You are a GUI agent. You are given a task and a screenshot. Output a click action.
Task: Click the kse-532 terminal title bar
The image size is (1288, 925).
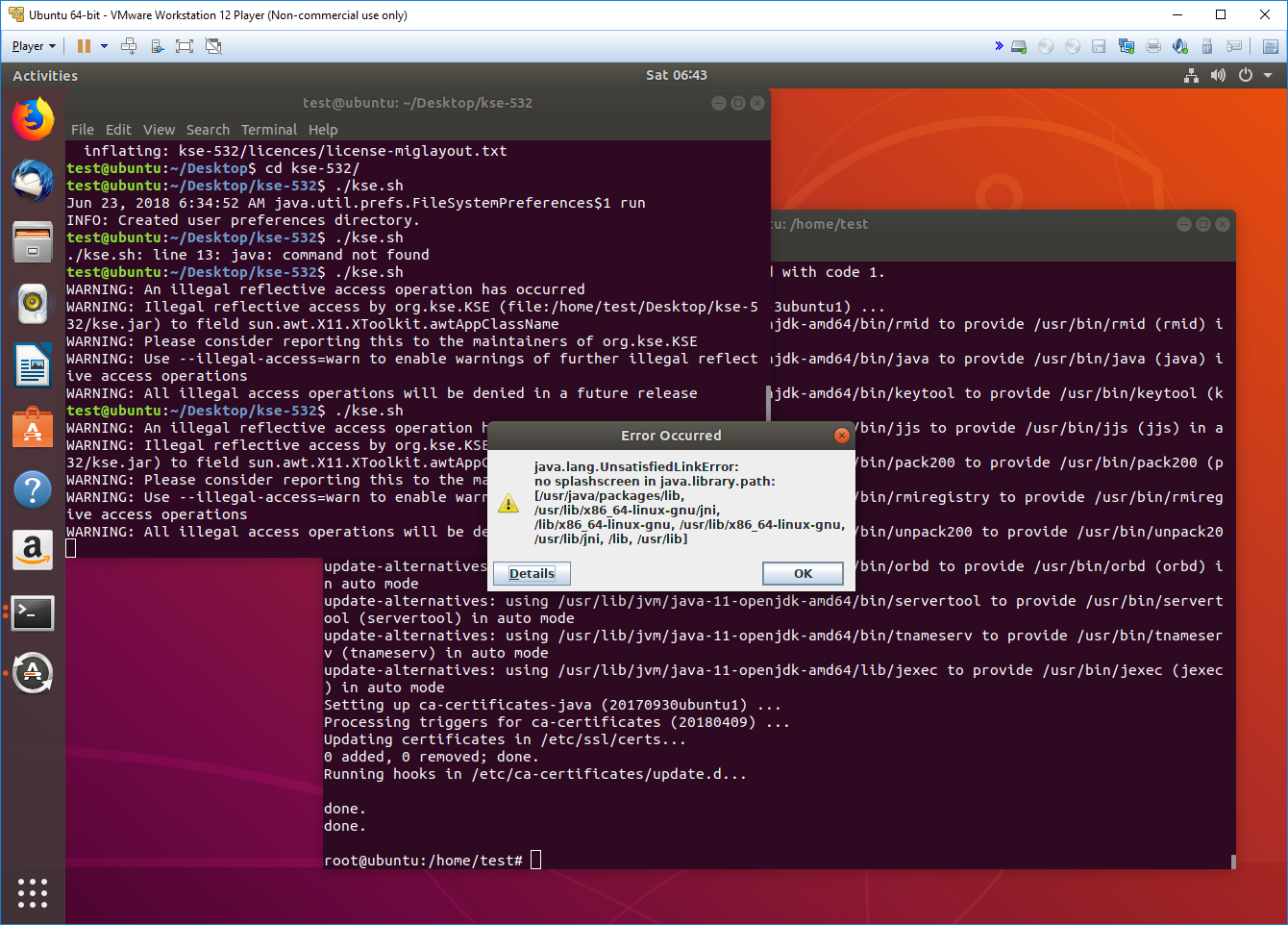click(417, 103)
